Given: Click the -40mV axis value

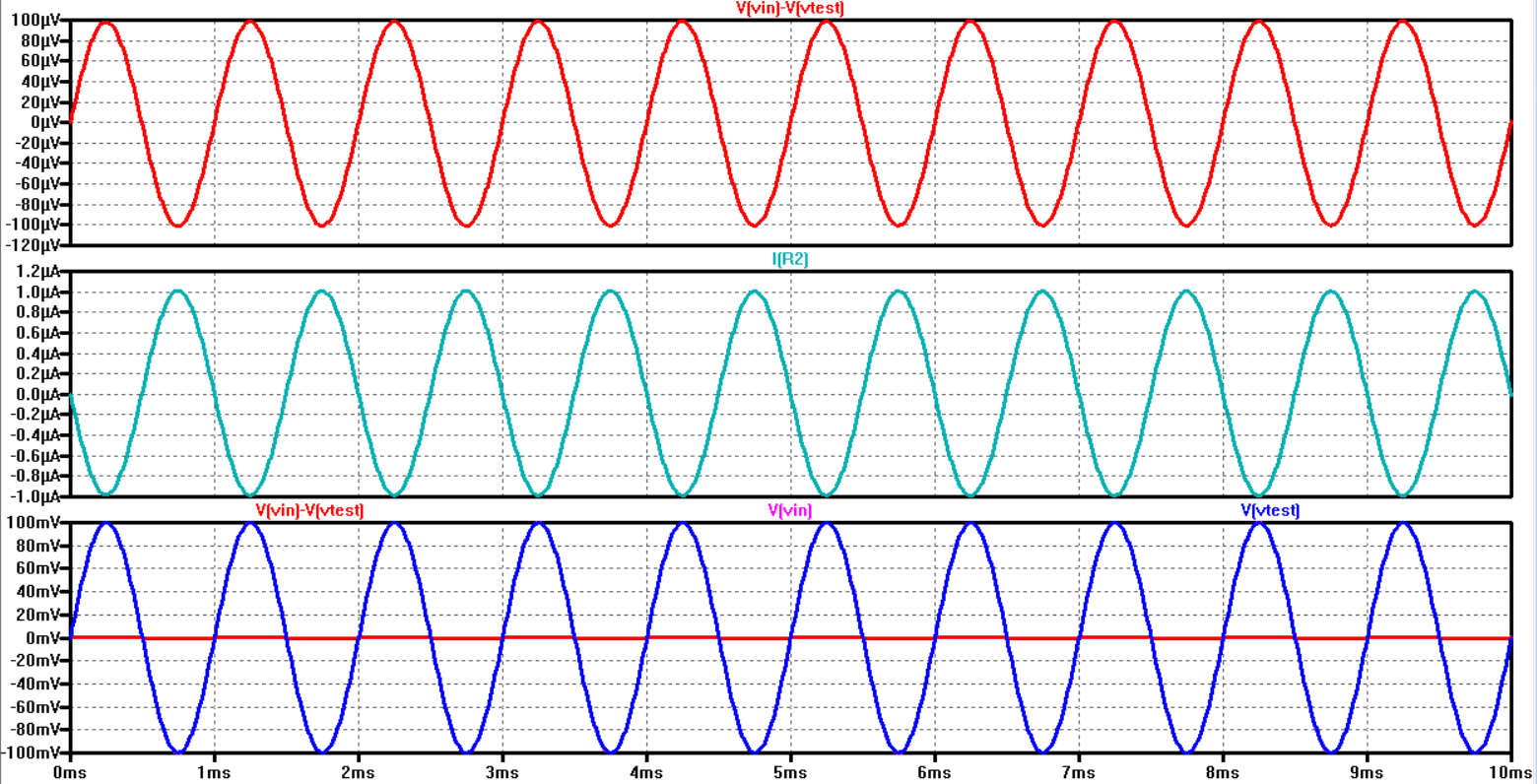Looking at the screenshot, I should point(36,685).
